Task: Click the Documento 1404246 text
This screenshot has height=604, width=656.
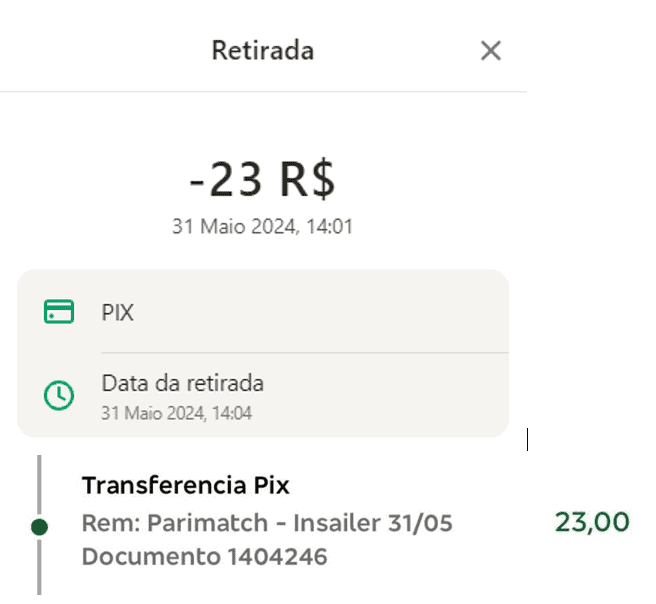Action: point(205,557)
